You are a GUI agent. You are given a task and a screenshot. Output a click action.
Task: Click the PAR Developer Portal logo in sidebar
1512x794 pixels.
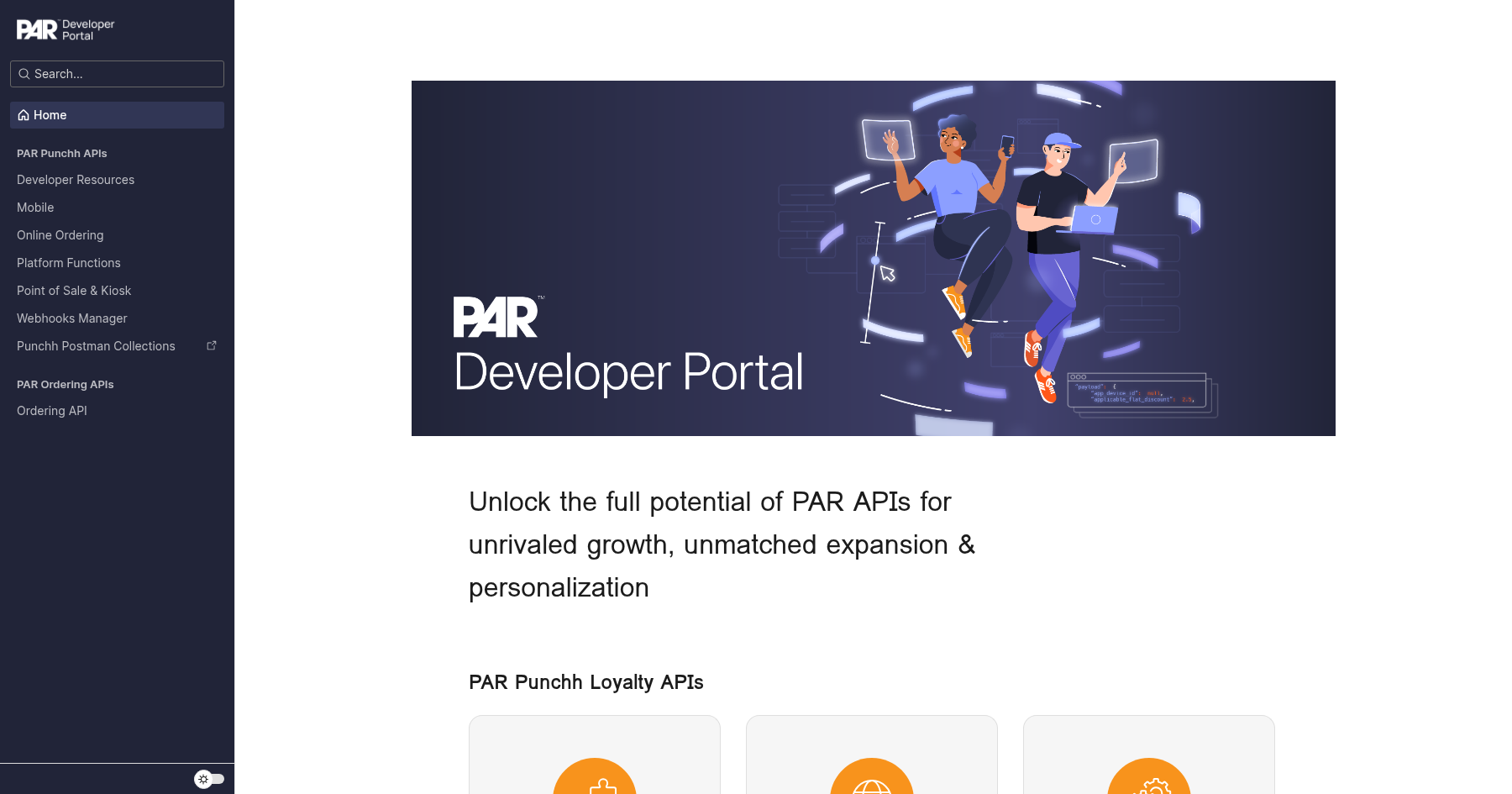[x=66, y=29]
